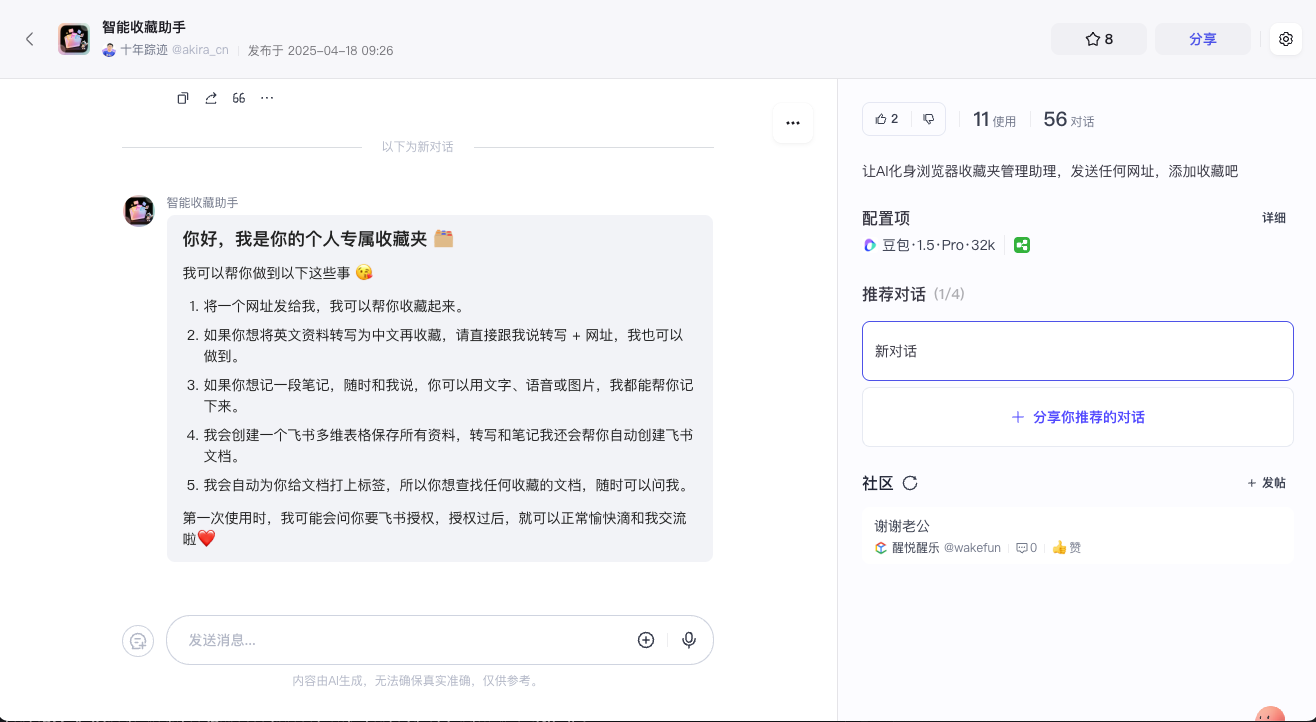Star the bot with 8 favorites

pyautogui.click(x=1099, y=39)
